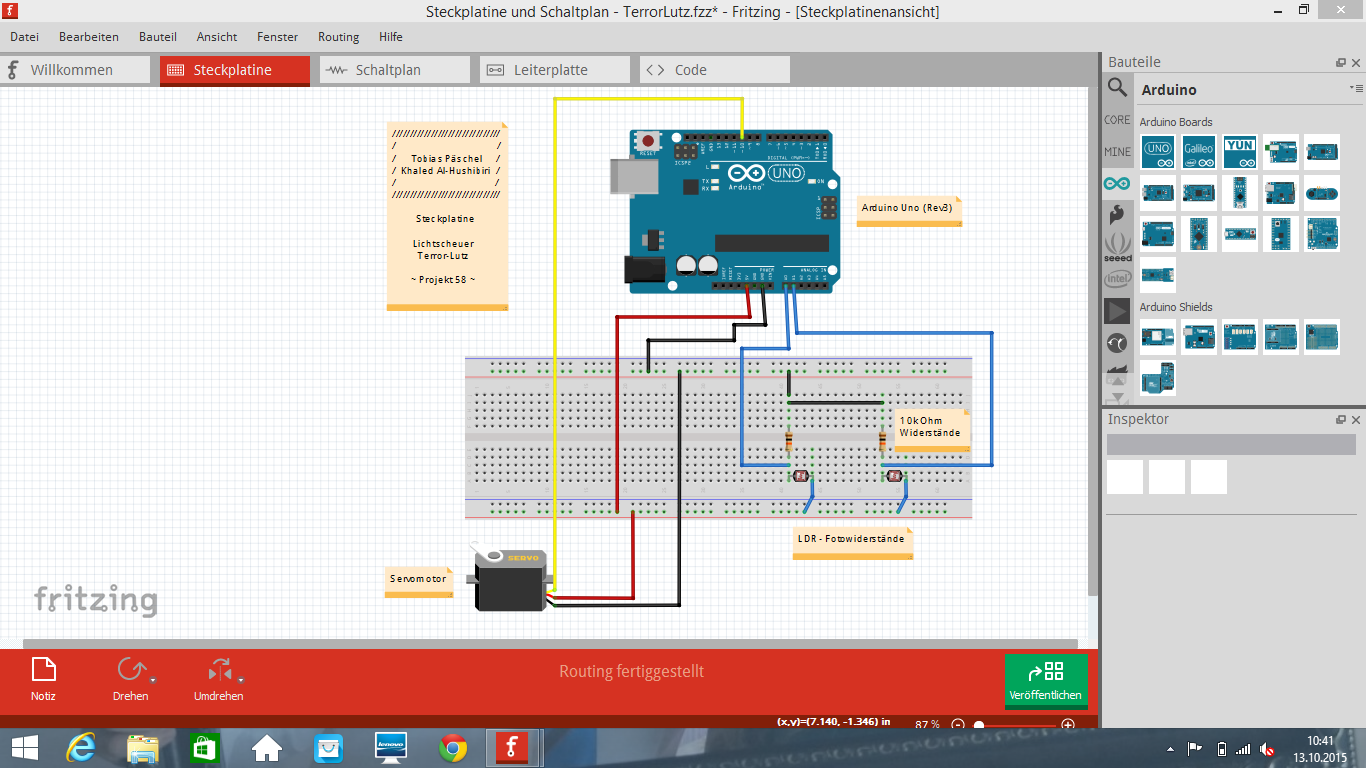Viewport: 1366px width, 768px height.
Task: Undock the Bauteile panel
Action: click(x=1341, y=63)
